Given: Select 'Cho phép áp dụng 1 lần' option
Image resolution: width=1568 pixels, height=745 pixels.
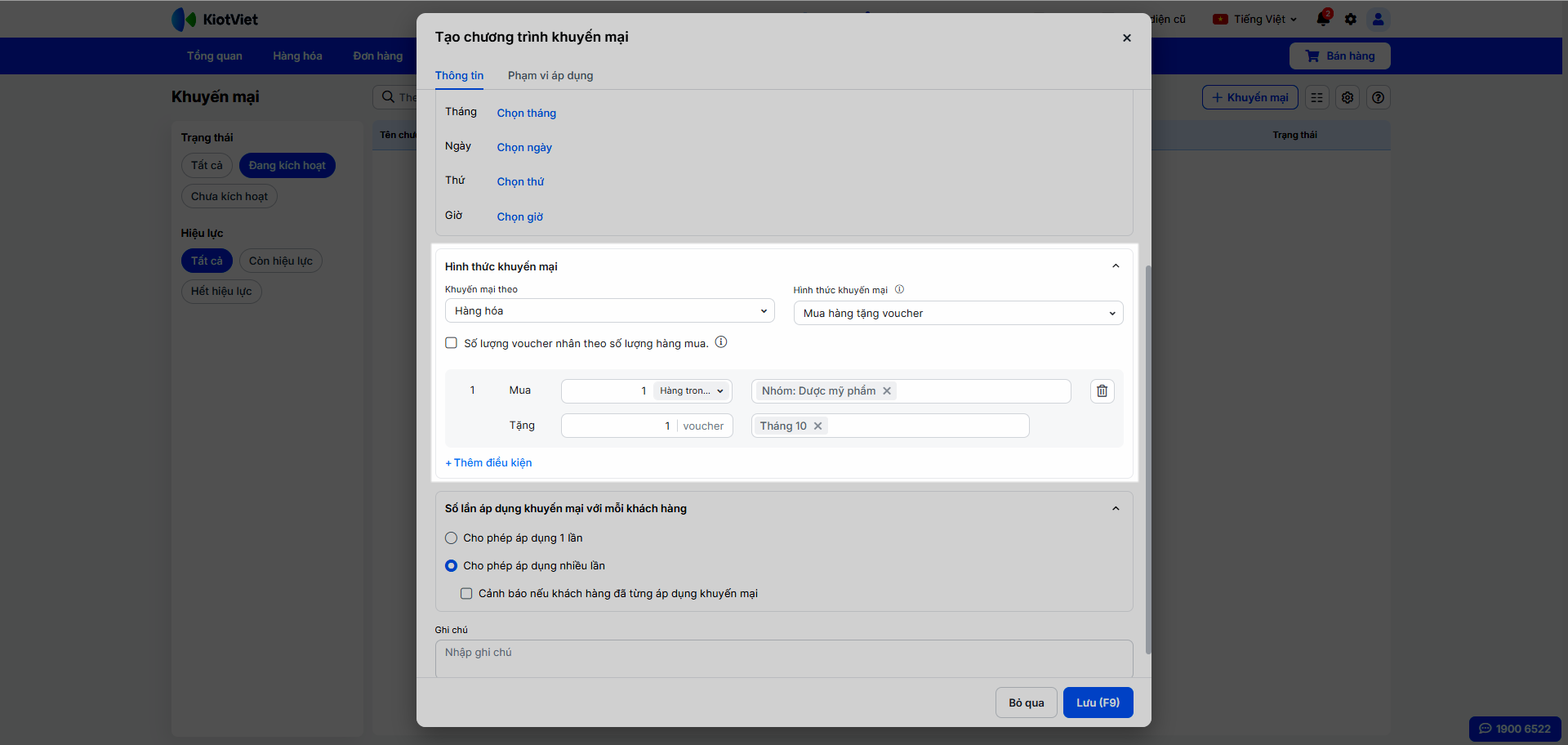Looking at the screenshot, I should (451, 538).
